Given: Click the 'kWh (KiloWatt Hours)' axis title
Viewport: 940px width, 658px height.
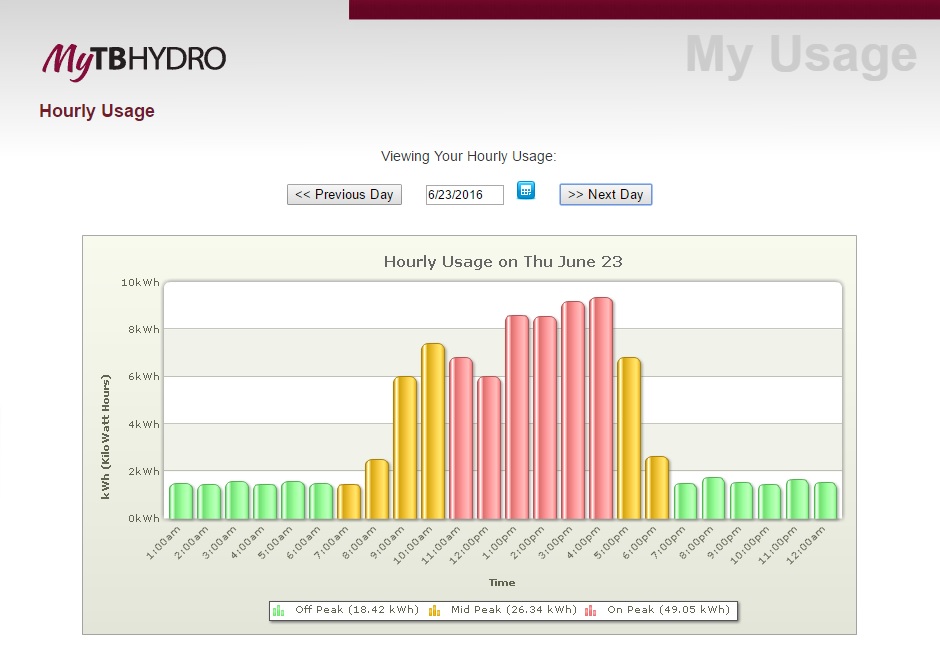Looking at the screenshot, I should click(106, 437).
